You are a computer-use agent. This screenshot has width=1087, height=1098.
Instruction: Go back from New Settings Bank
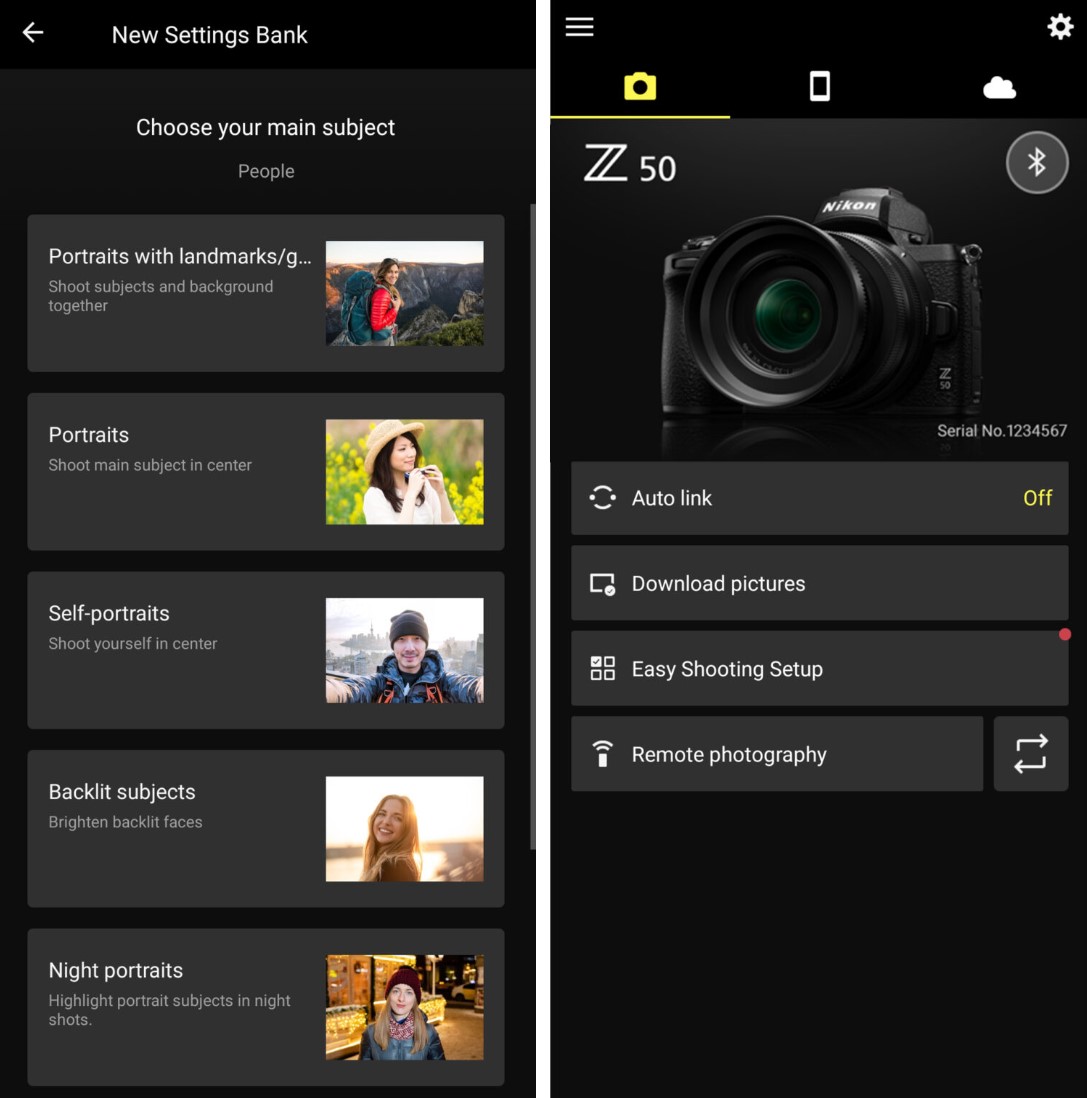pos(33,33)
